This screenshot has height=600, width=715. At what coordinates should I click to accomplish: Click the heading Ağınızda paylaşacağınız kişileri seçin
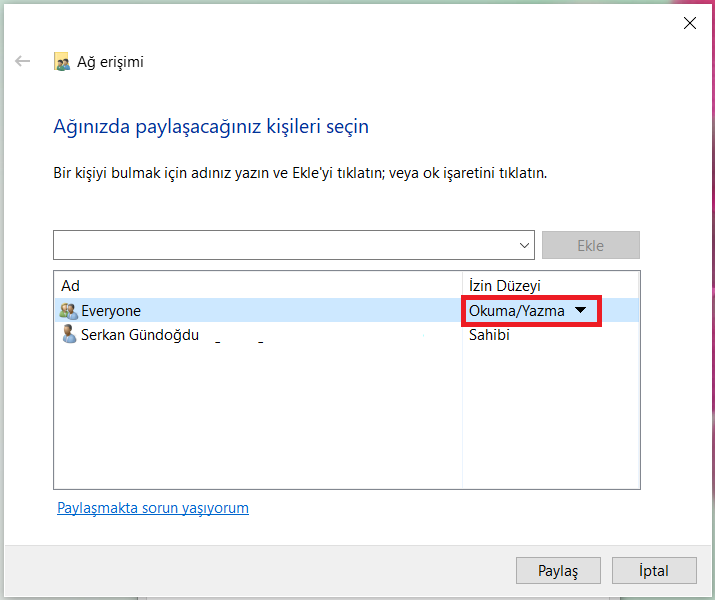(x=211, y=126)
